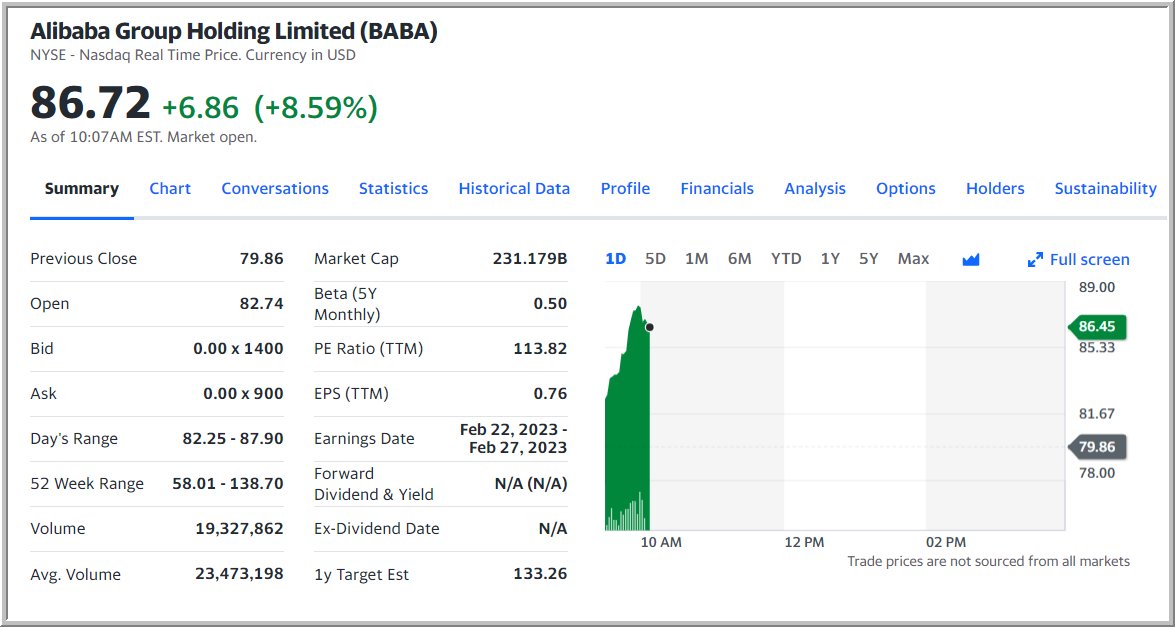Click the PE Ratio value 113.82
The width and height of the screenshot is (1175, 627).
coord(540,348)
